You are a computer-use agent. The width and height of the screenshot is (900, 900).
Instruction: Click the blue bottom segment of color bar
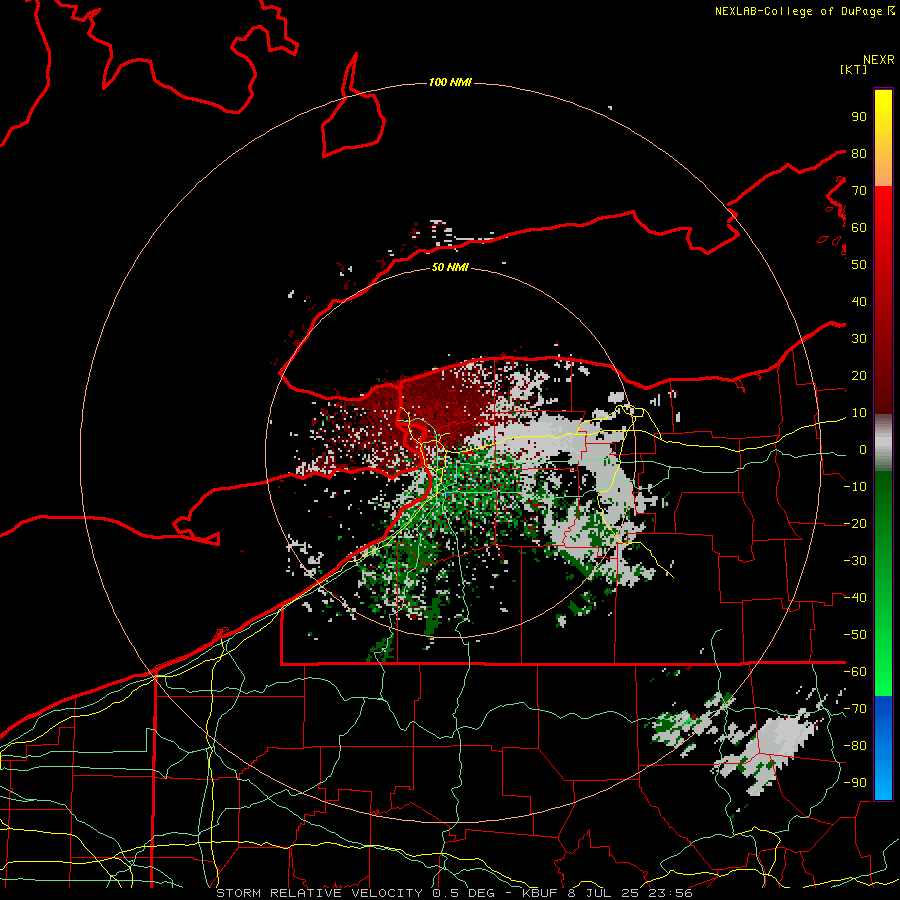(883, 748)
